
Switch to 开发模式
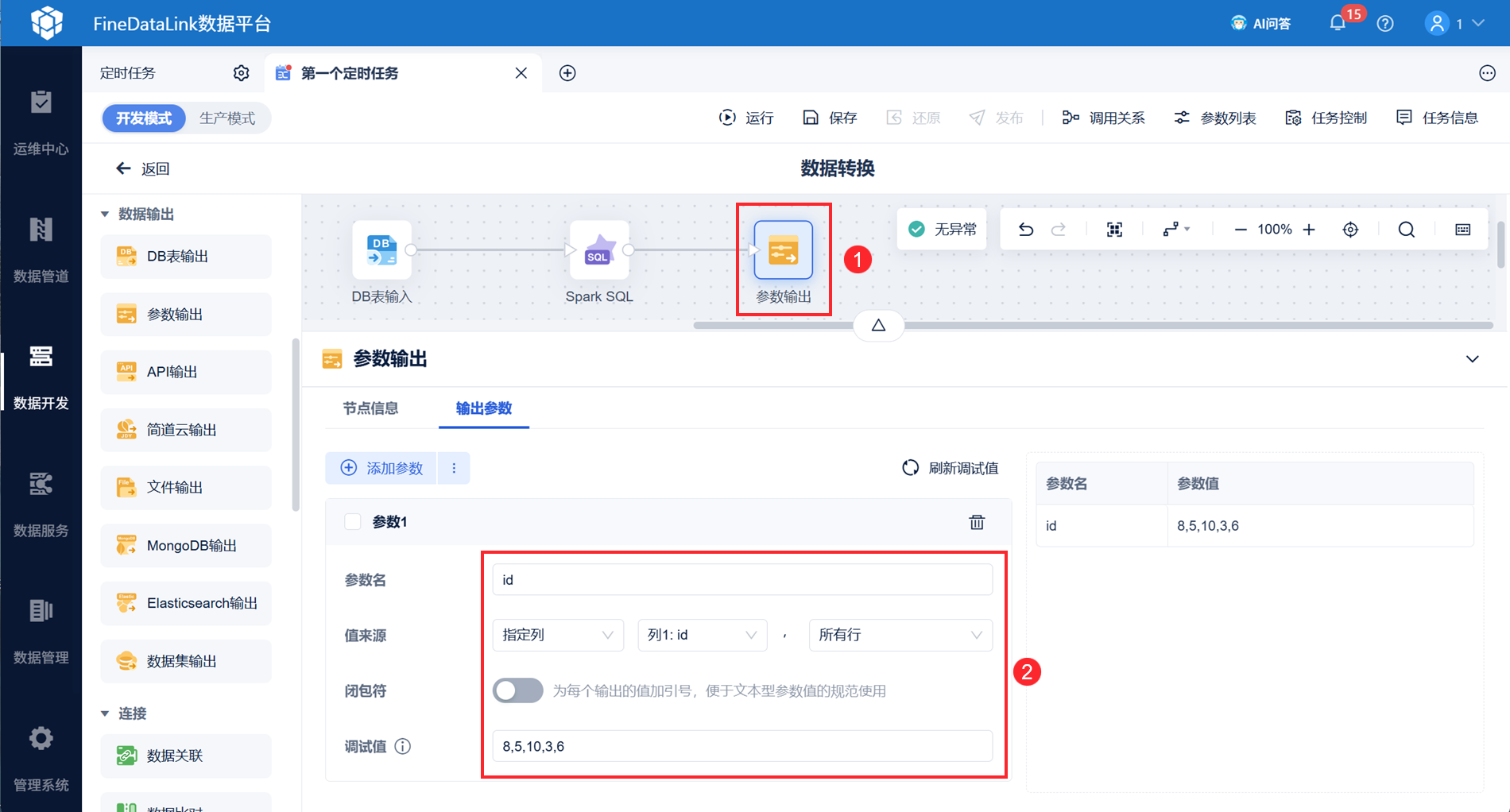pyautogui.click(x=144, y=118)
